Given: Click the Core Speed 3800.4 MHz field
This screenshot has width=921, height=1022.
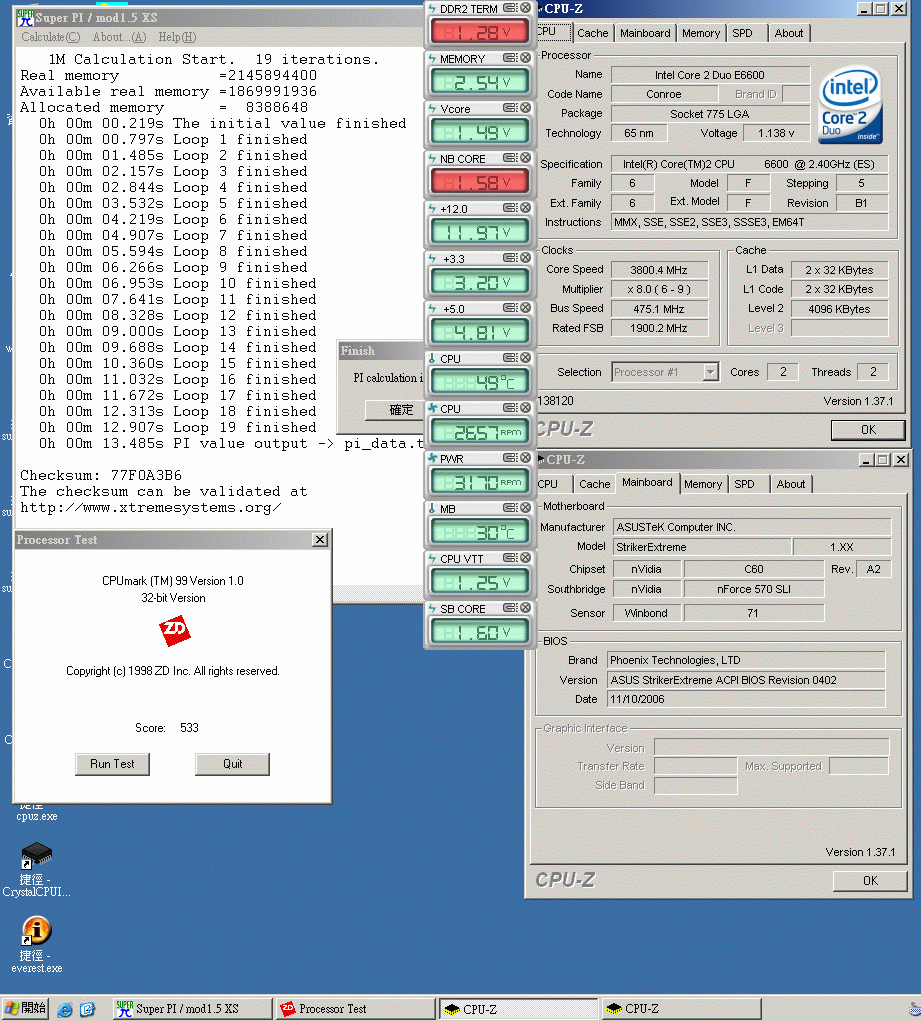Looking at the screenshot, I should click(659, 270).
